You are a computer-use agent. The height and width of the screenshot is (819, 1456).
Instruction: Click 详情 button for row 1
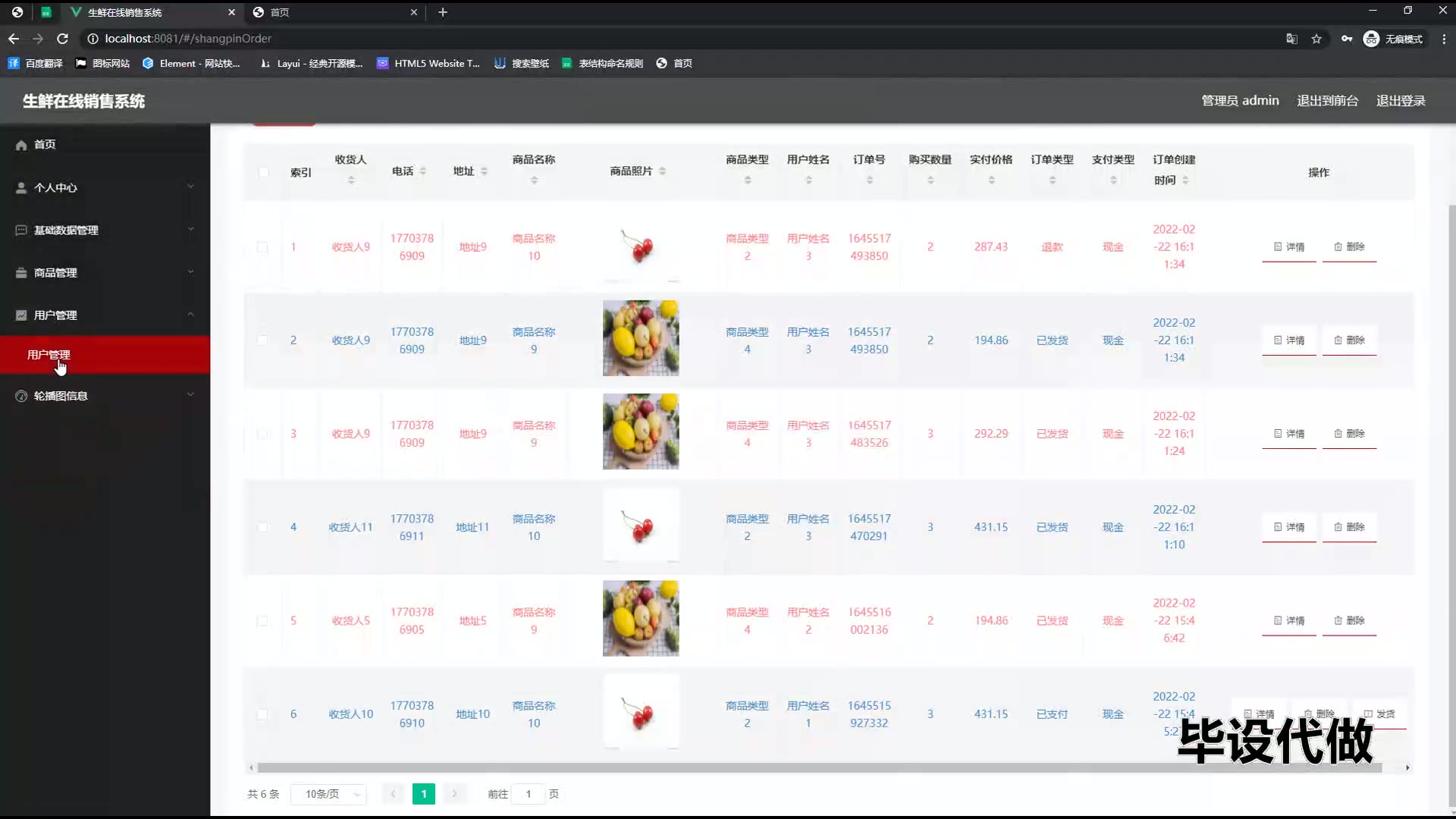pyautogui.click(x=1289, y=247)
